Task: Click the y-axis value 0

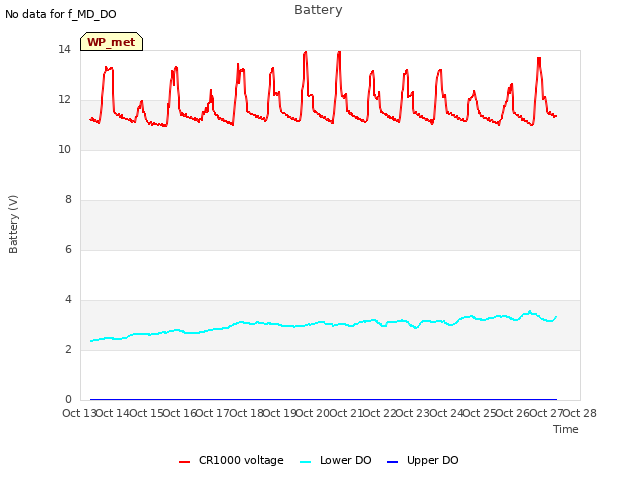Action: pyautogui.click(x=68, y=399)
